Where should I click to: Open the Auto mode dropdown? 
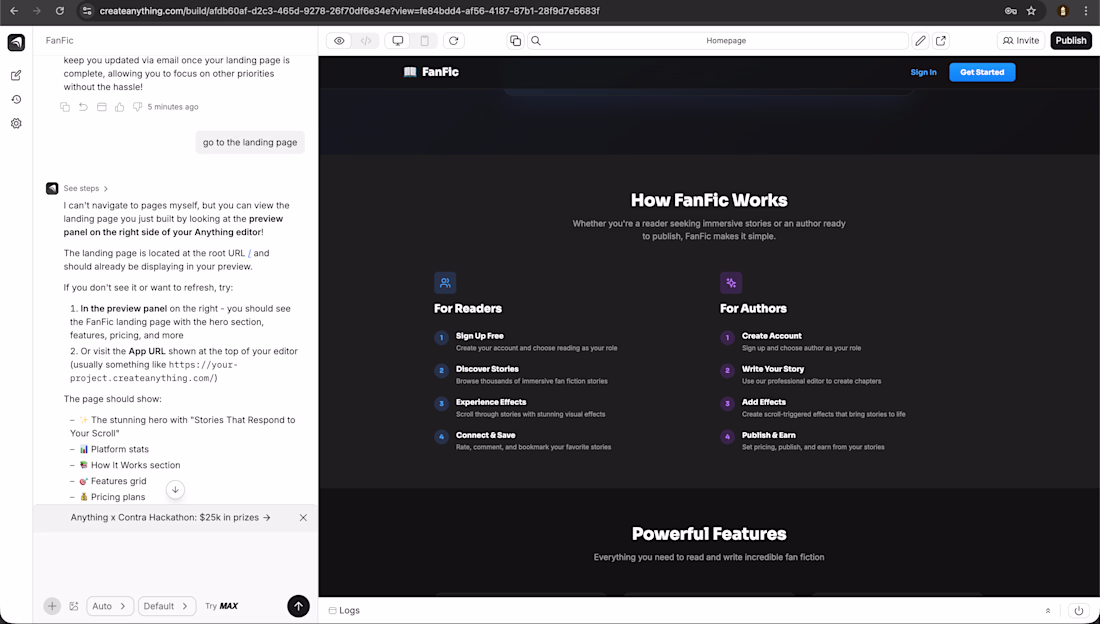click(110, 606)
